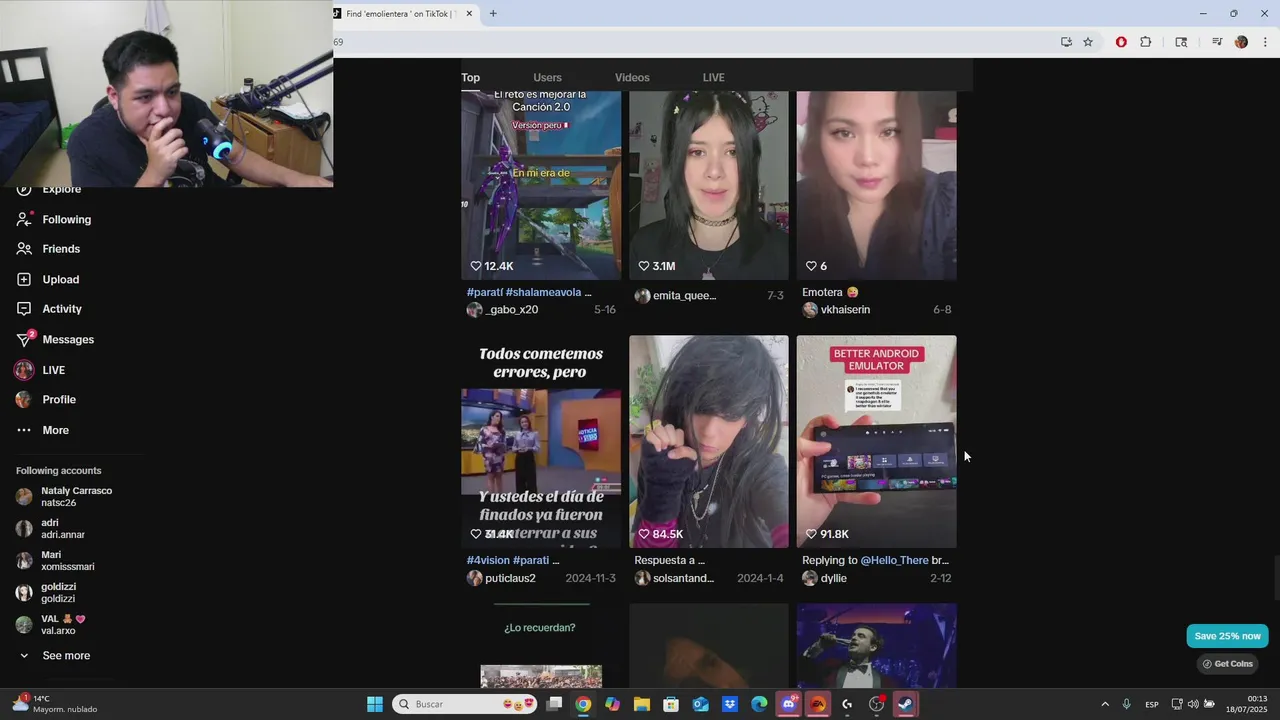This screenshot has width=1280, height=720.
Task: Click the install app icon in address bar
Action: pyautogui.click(x=1066, y=42)
